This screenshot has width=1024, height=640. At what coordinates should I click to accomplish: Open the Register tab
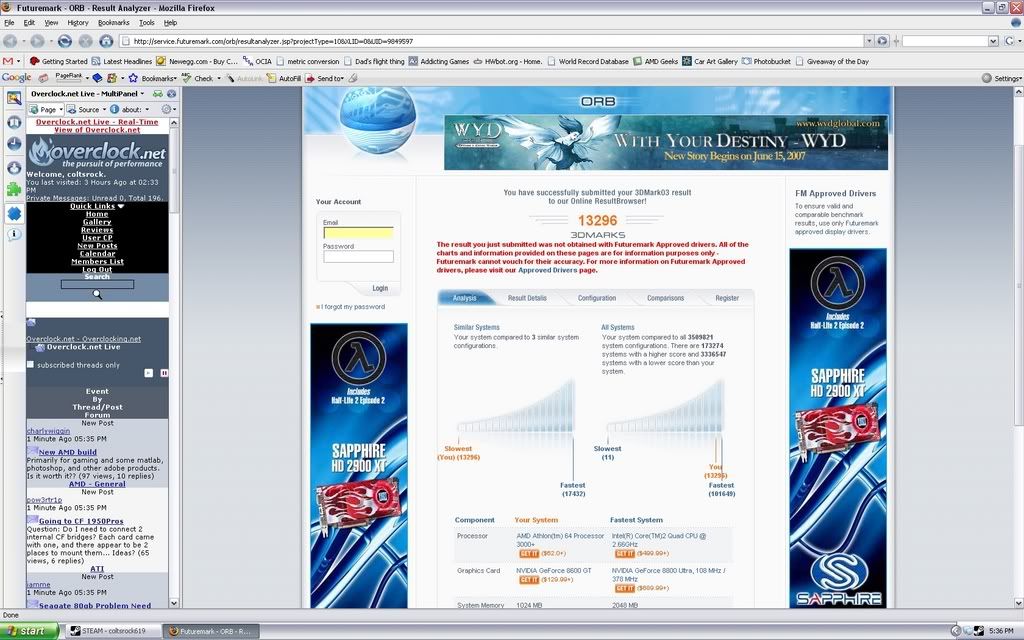coord(727,298)
